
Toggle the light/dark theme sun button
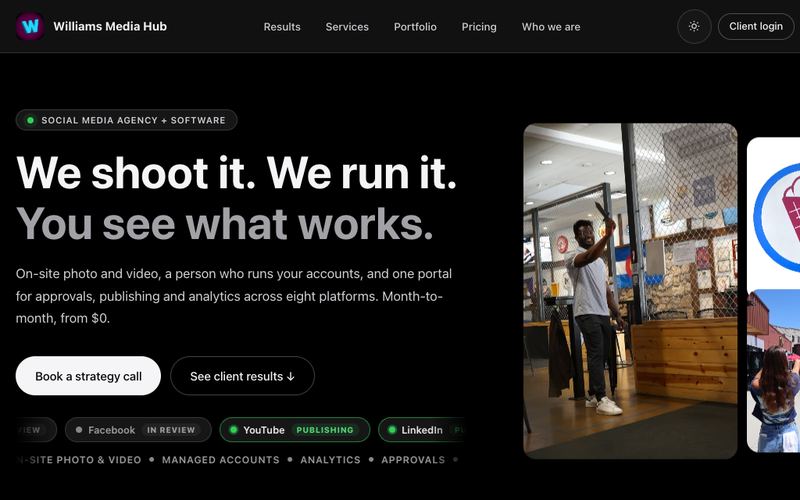tap(694, 27)
